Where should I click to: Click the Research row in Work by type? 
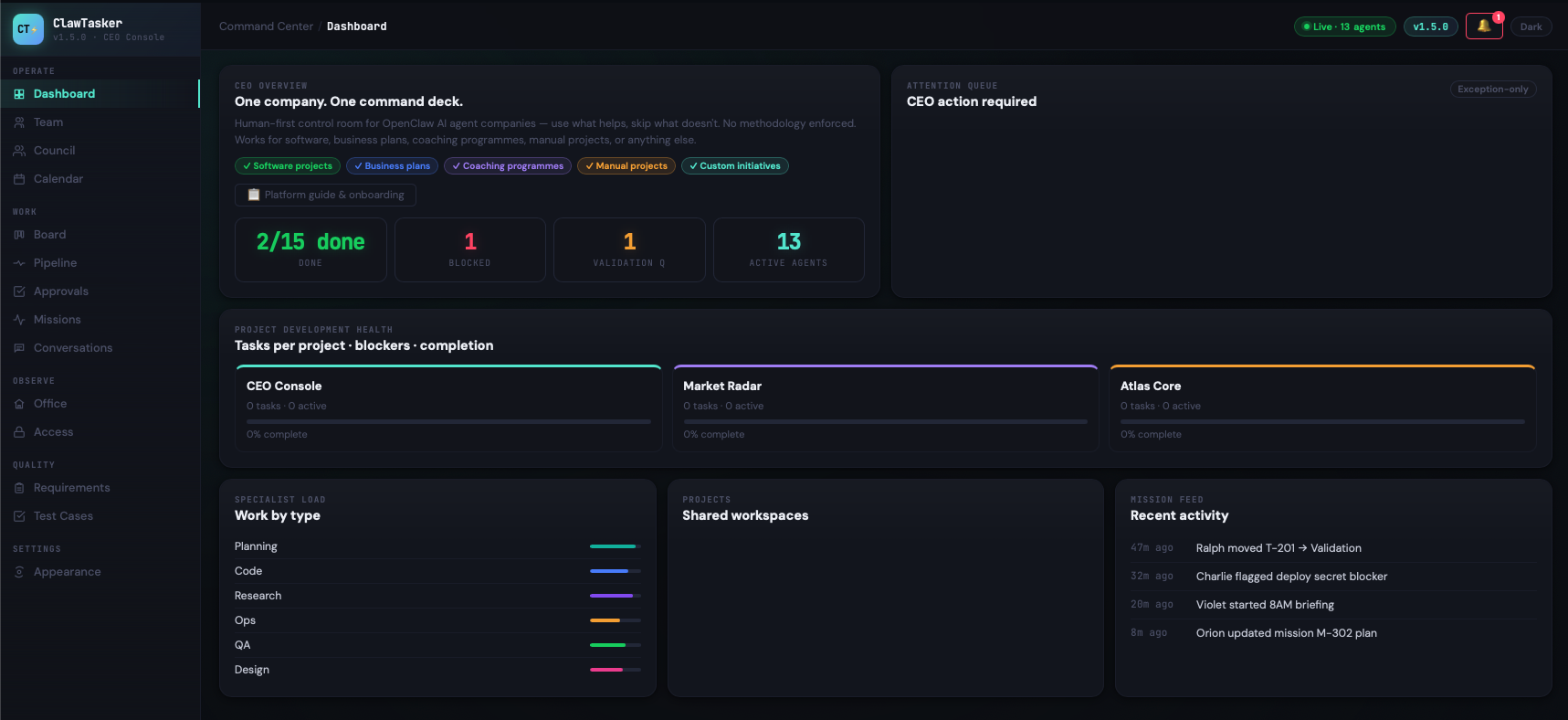[x=437, y=596]
